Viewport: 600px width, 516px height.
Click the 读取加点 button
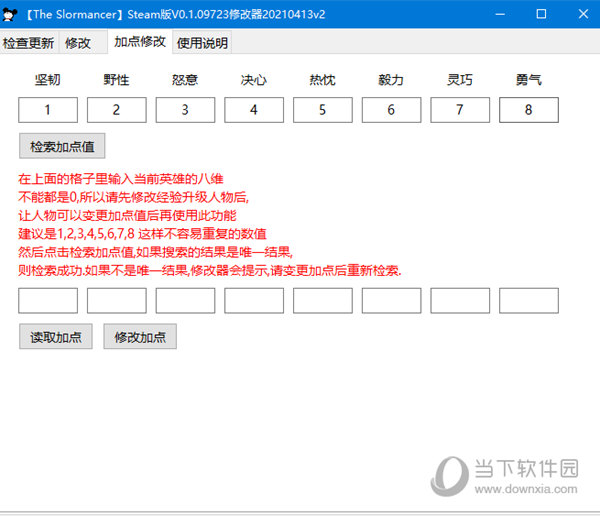pyautogui.click(x=56, y=336)
